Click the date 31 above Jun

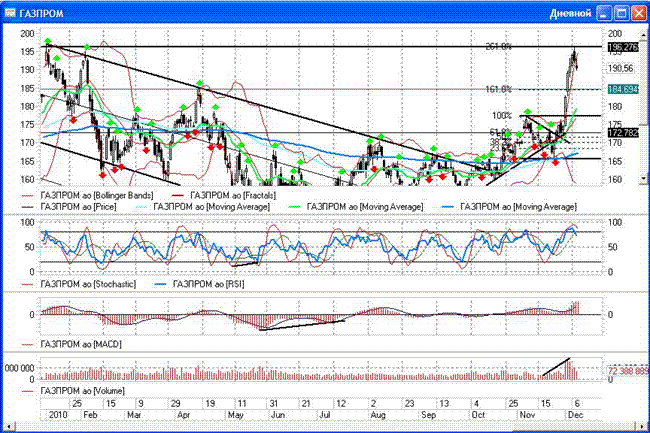[x=274, y=404]
